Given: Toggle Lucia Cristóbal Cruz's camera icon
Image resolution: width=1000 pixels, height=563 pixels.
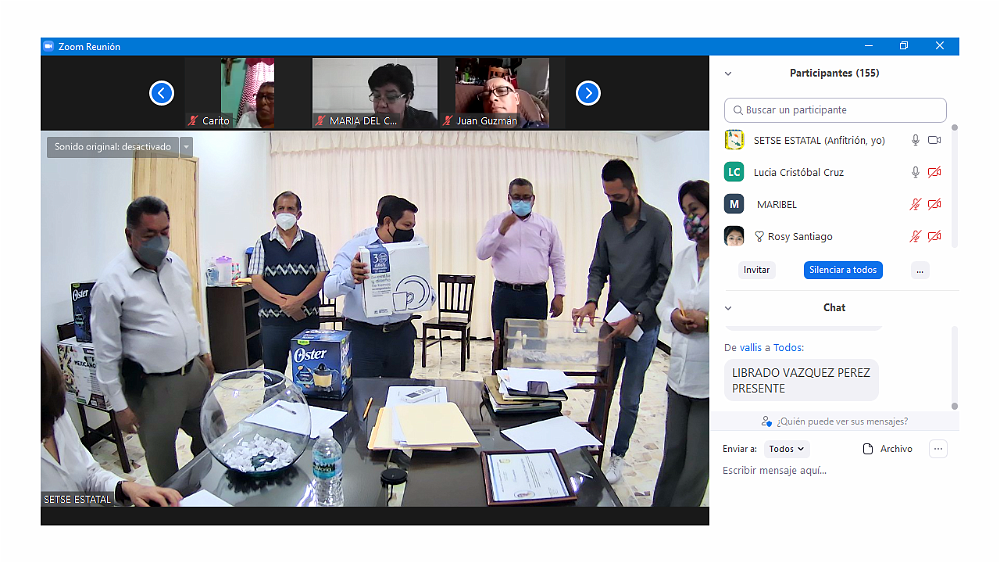Looking at the screenshot, I should (x=935, y=172).
